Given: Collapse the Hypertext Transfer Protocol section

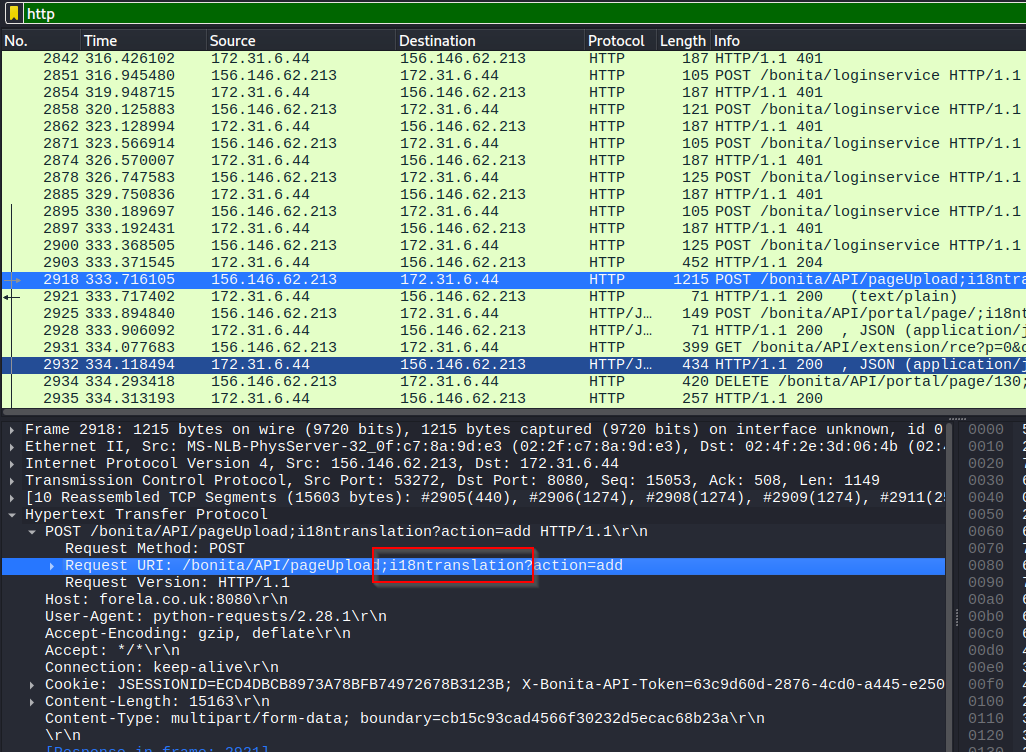Looking at the screenshot, I should [x=12, y=515].
